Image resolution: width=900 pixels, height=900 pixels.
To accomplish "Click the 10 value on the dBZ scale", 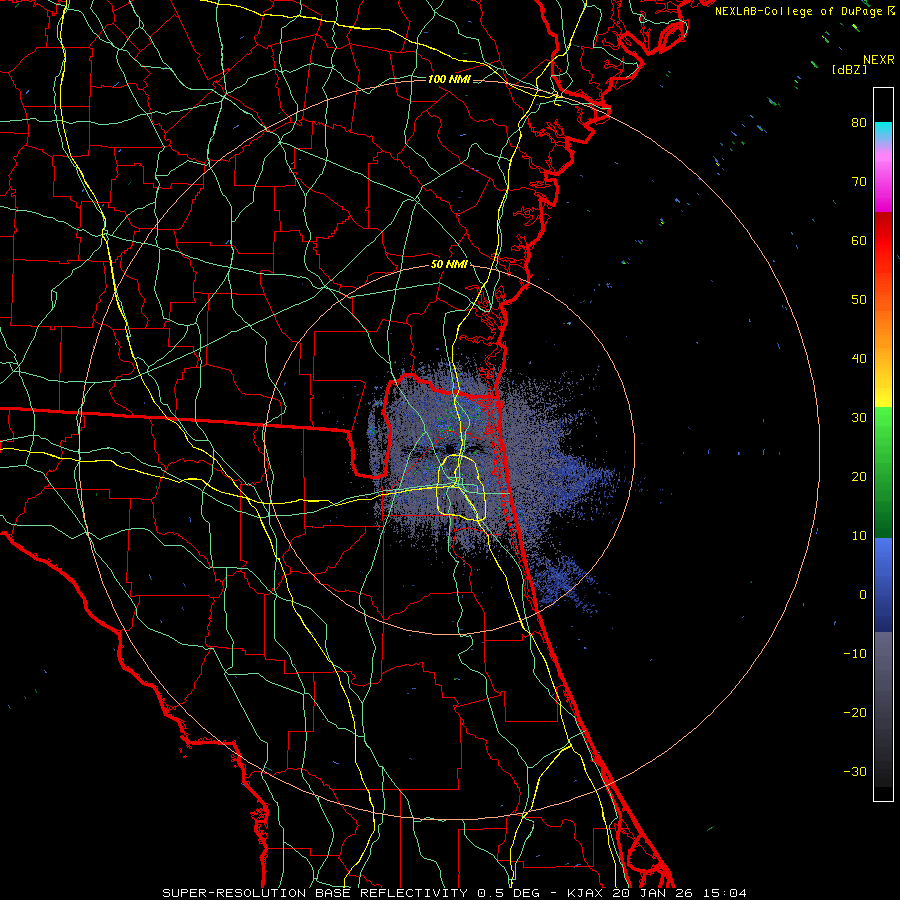I will [859, 536].
